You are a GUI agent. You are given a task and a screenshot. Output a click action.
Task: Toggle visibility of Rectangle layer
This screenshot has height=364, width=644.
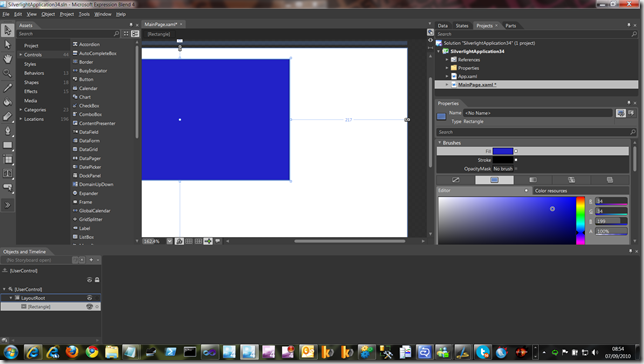[89, 306]
